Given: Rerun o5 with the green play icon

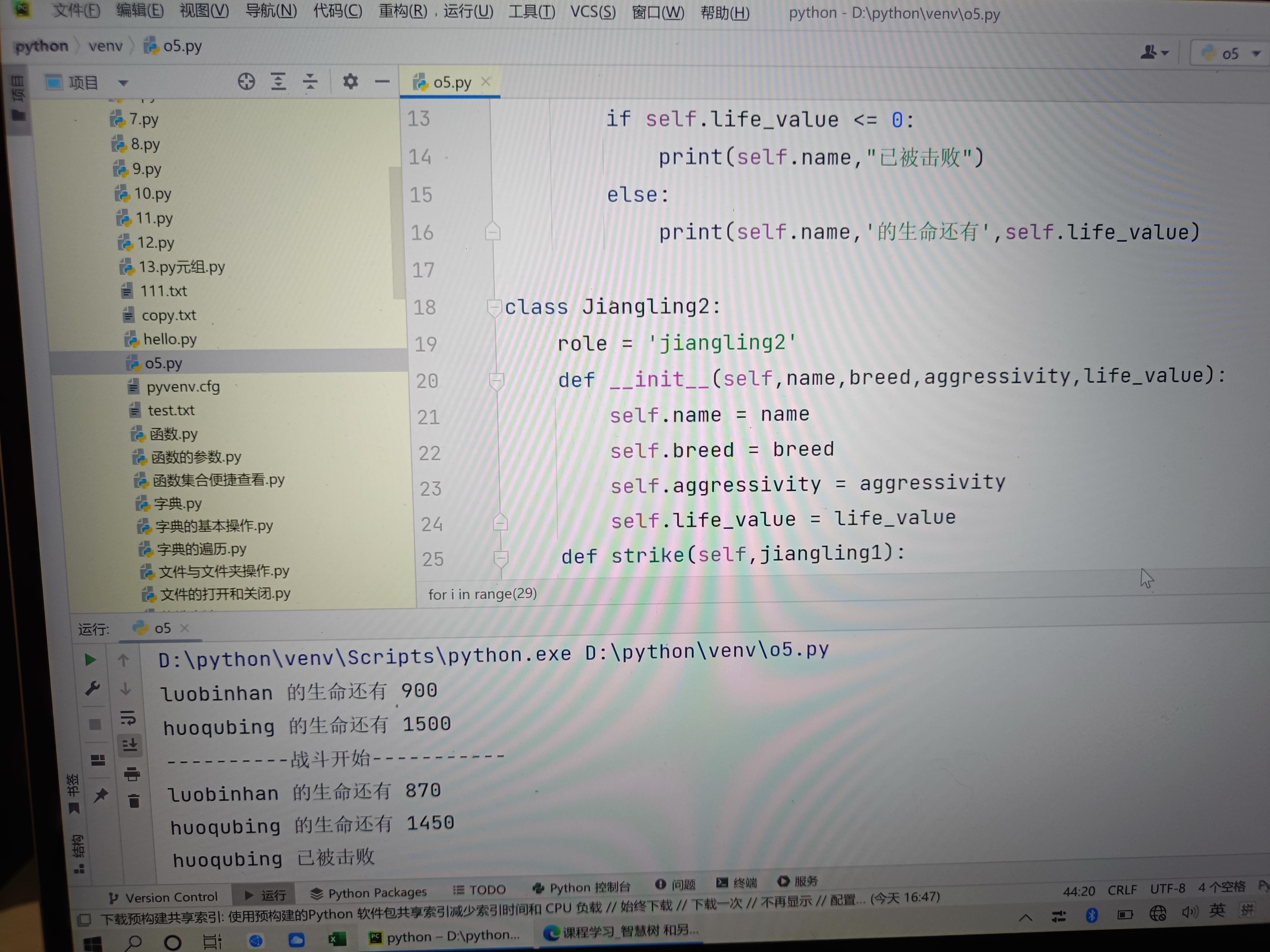Looking at the screenshot, I should click(x=90, y=659).
